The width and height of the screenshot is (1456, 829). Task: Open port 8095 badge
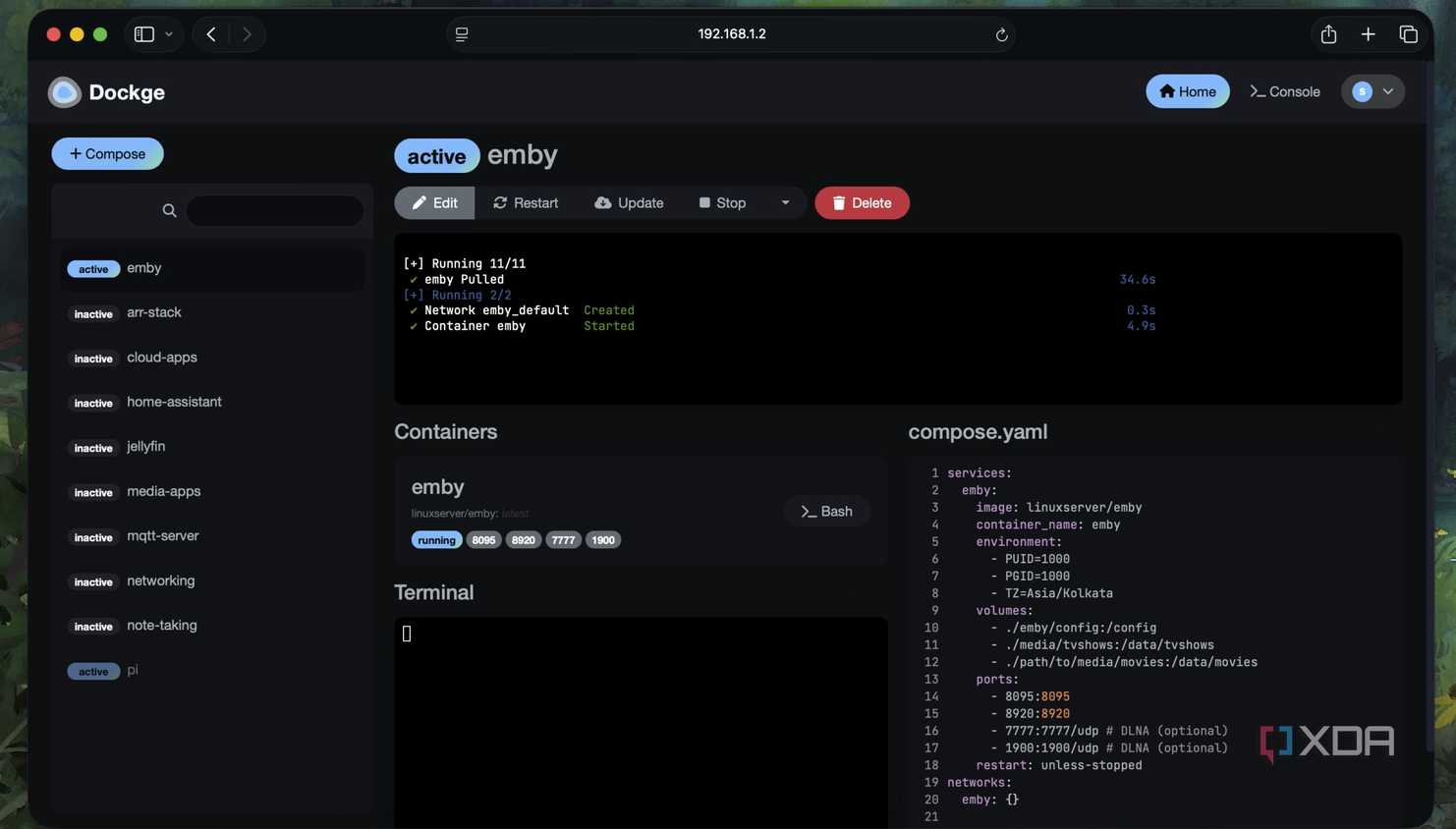[x=483, y=540]
